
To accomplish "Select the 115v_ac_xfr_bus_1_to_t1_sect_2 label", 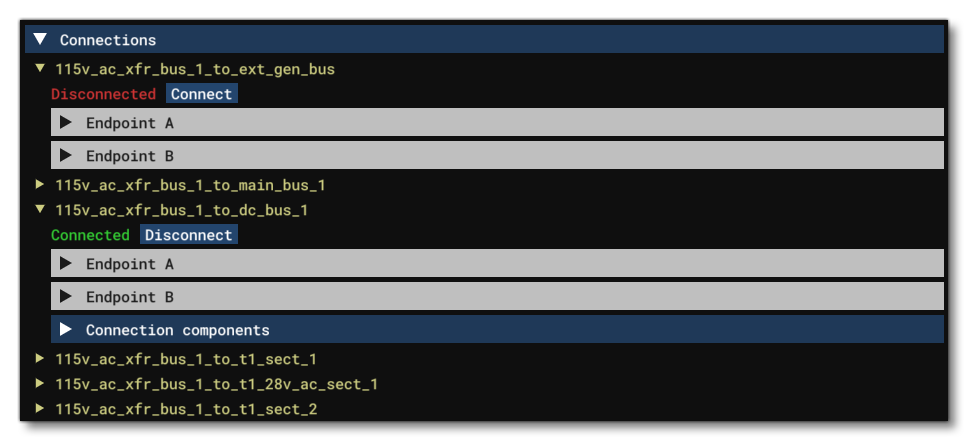I will [x=186, y=409].
